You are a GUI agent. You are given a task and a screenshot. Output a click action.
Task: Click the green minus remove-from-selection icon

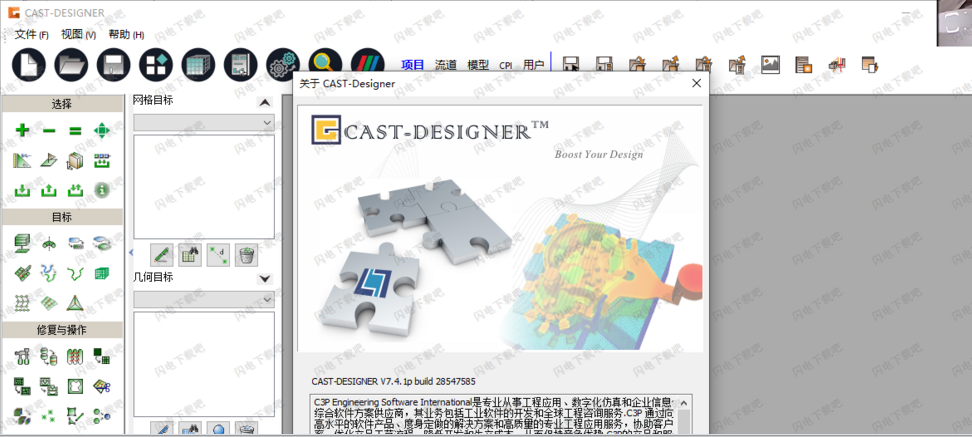pos(49,130)
